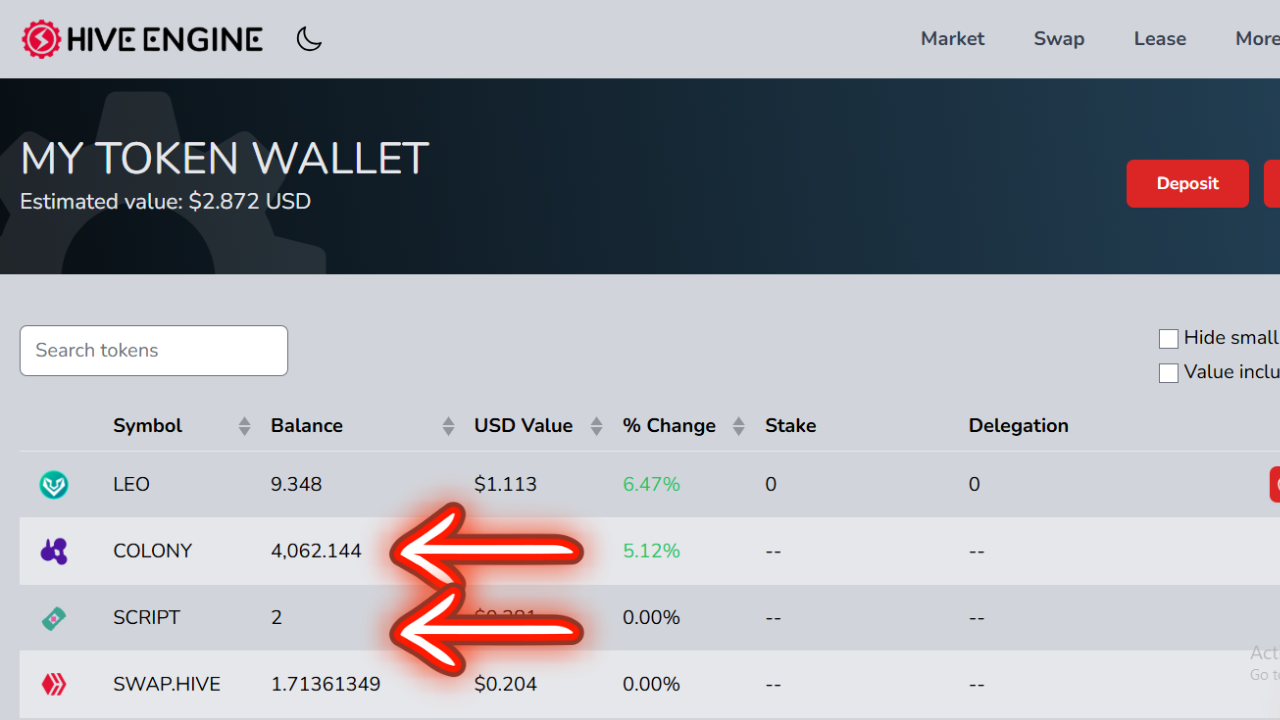Expand the More navigation menu
The width and height of the screenshot is (1280, 720).
click(x=1257, y=39)
